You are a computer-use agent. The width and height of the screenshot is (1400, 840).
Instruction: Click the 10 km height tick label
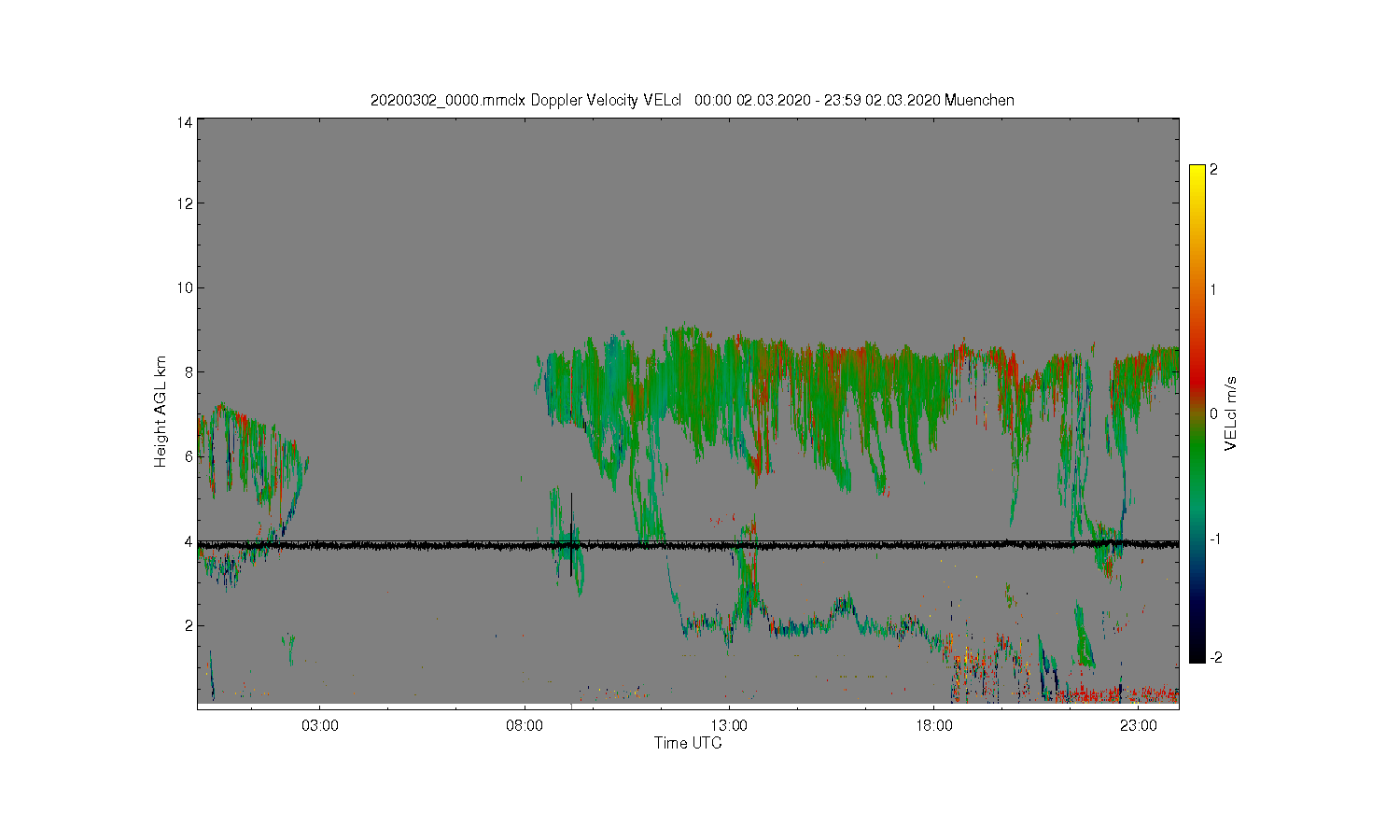[x=185, y=287]
